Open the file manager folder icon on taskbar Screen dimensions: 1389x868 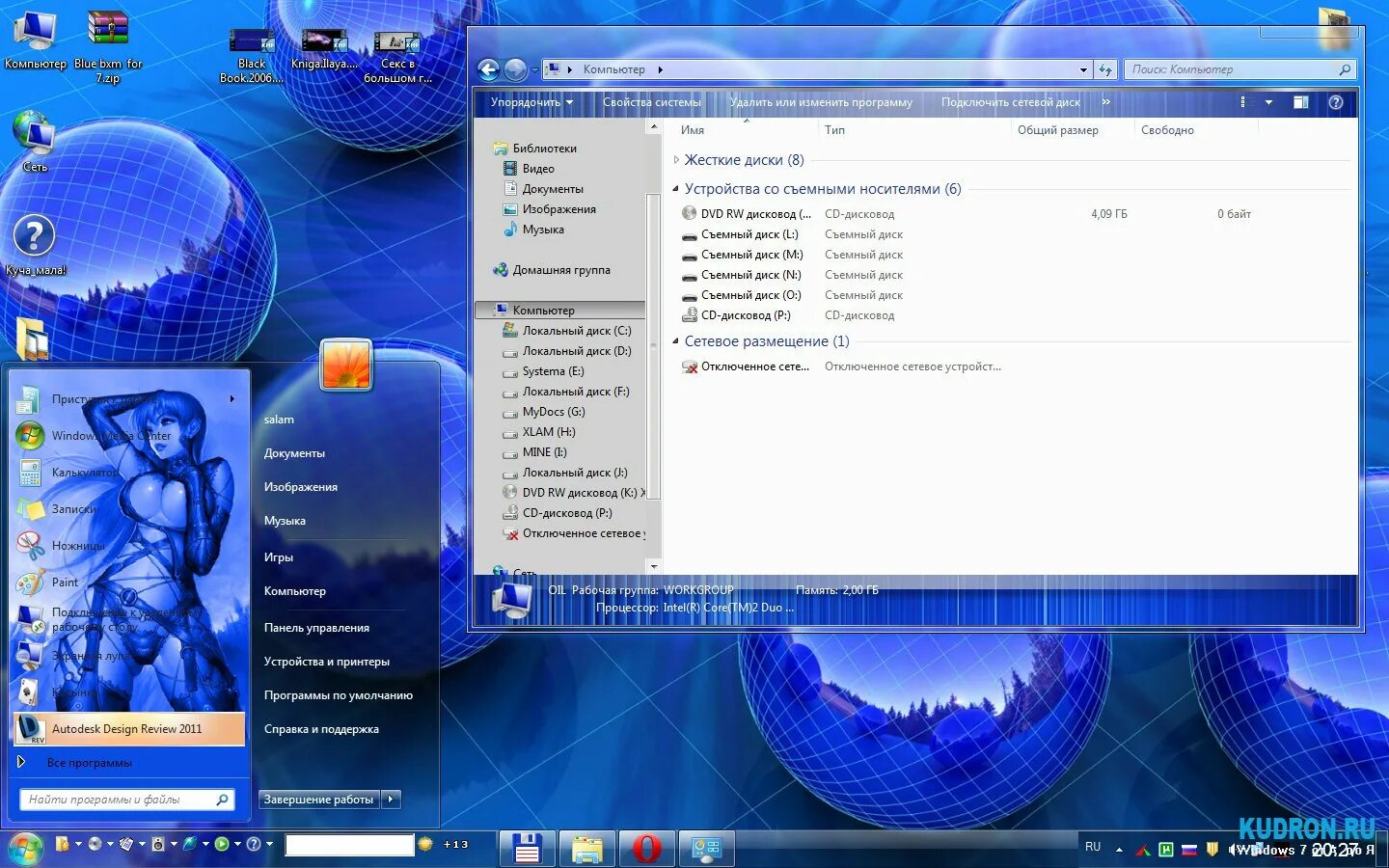pos(586,849)
